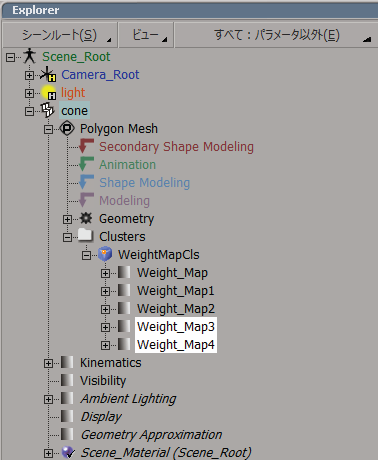
Task: Click the WeightMapCls cluster cube icon
Action: pyautogui.click(x=105, y=254)
